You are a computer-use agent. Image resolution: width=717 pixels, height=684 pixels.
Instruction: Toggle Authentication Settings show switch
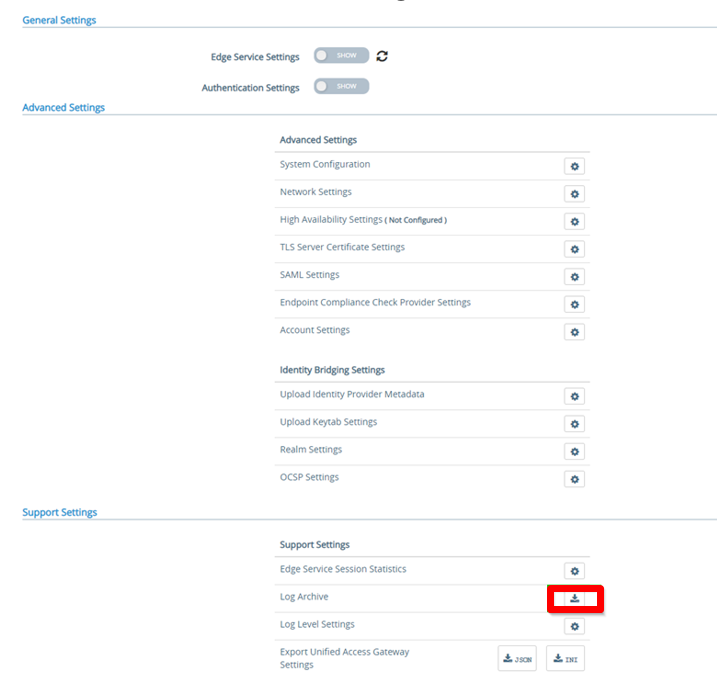click(341, 87)
